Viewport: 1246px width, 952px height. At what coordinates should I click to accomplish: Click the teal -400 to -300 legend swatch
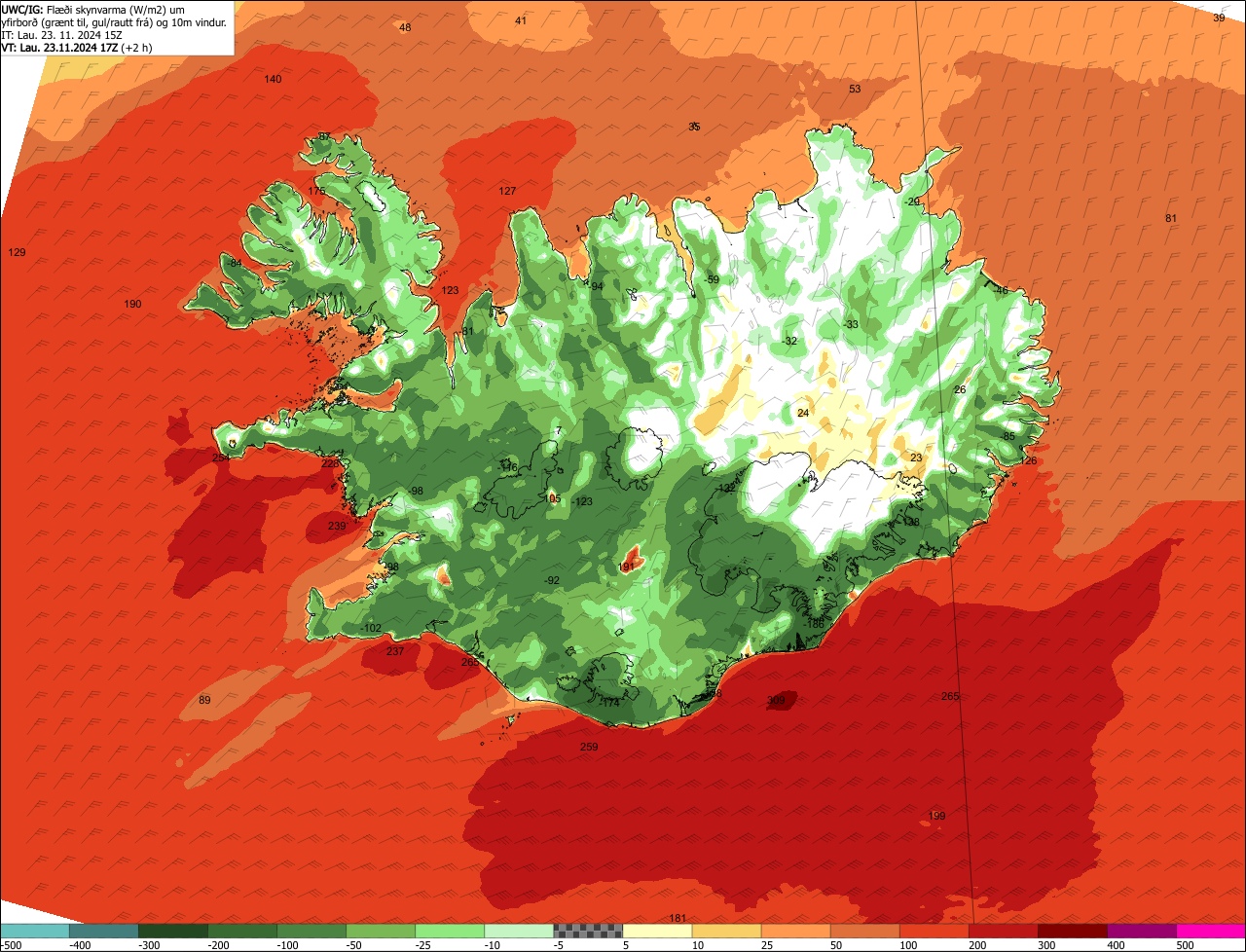104,931
